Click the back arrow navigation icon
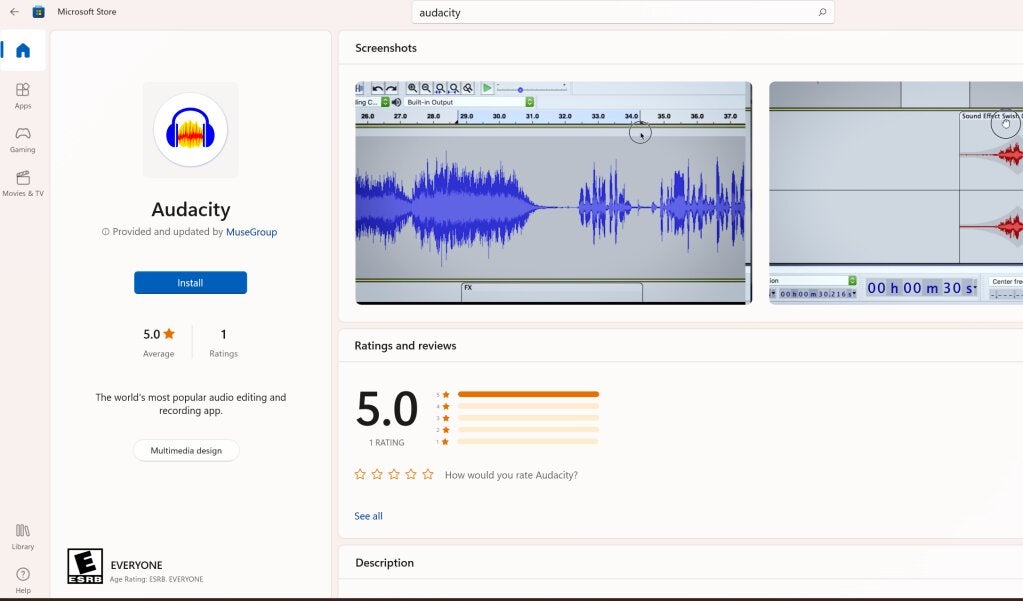Image resolution: width=1023 pixels, height=601 pixels. (13, 11)
